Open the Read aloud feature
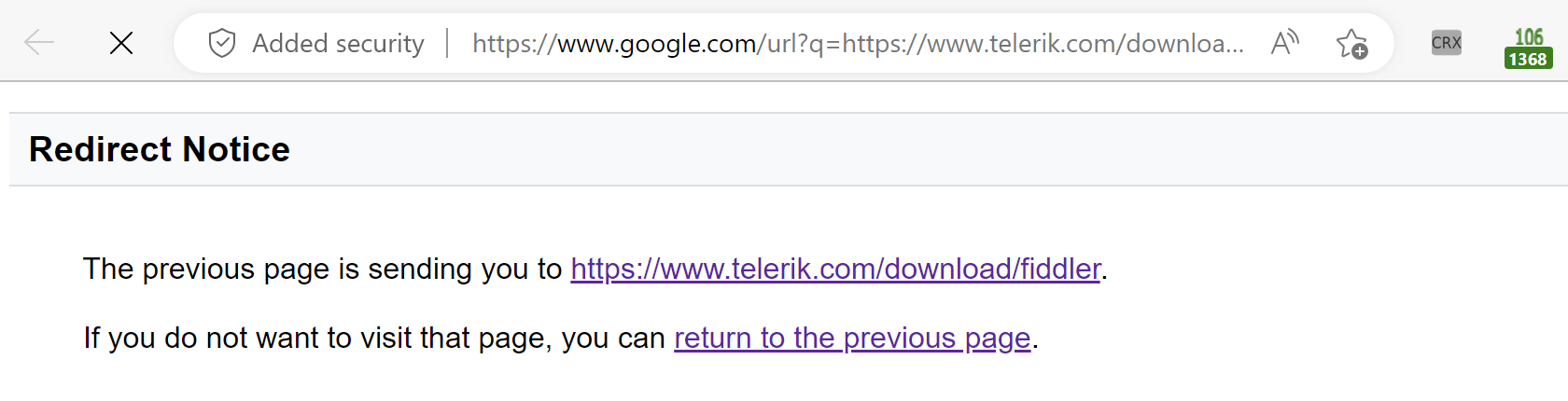This screenshot has height=401, width=1568. 1285,43
